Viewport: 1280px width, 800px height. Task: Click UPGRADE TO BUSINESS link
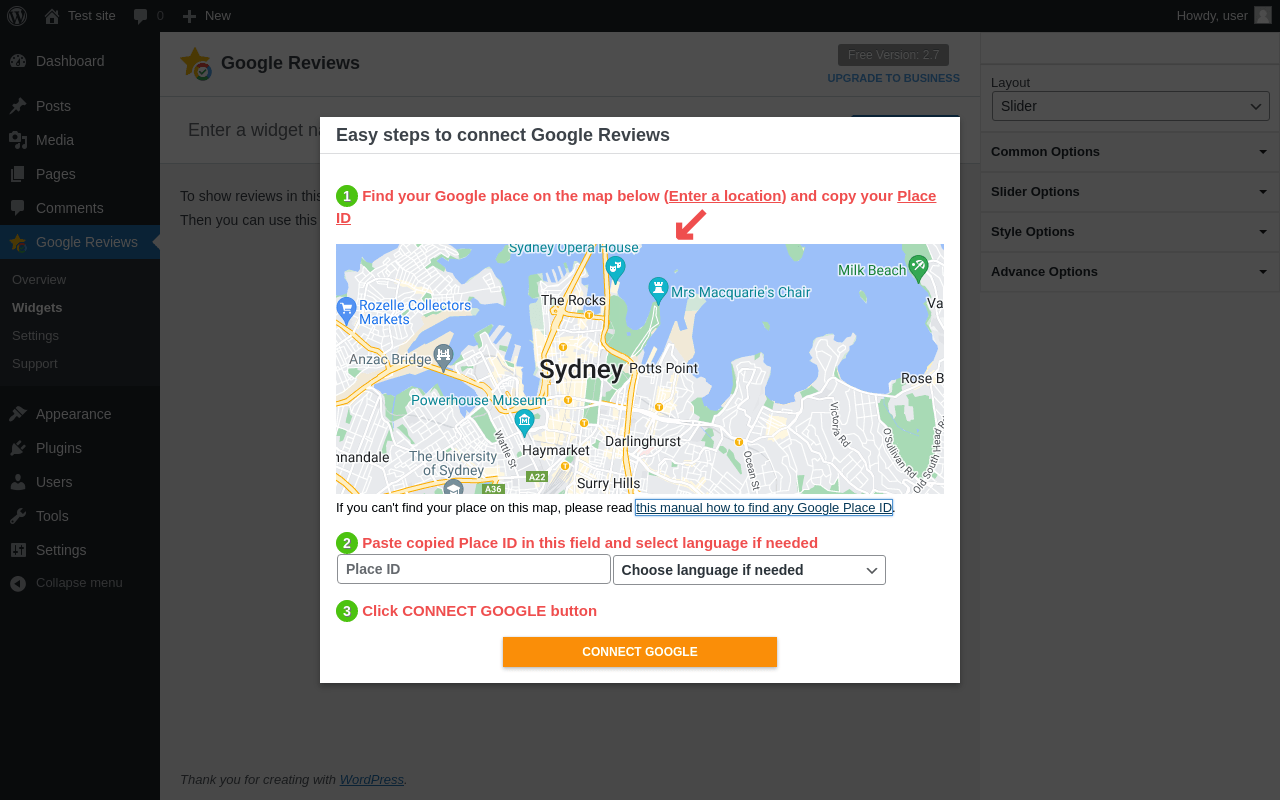coord(893,78)
